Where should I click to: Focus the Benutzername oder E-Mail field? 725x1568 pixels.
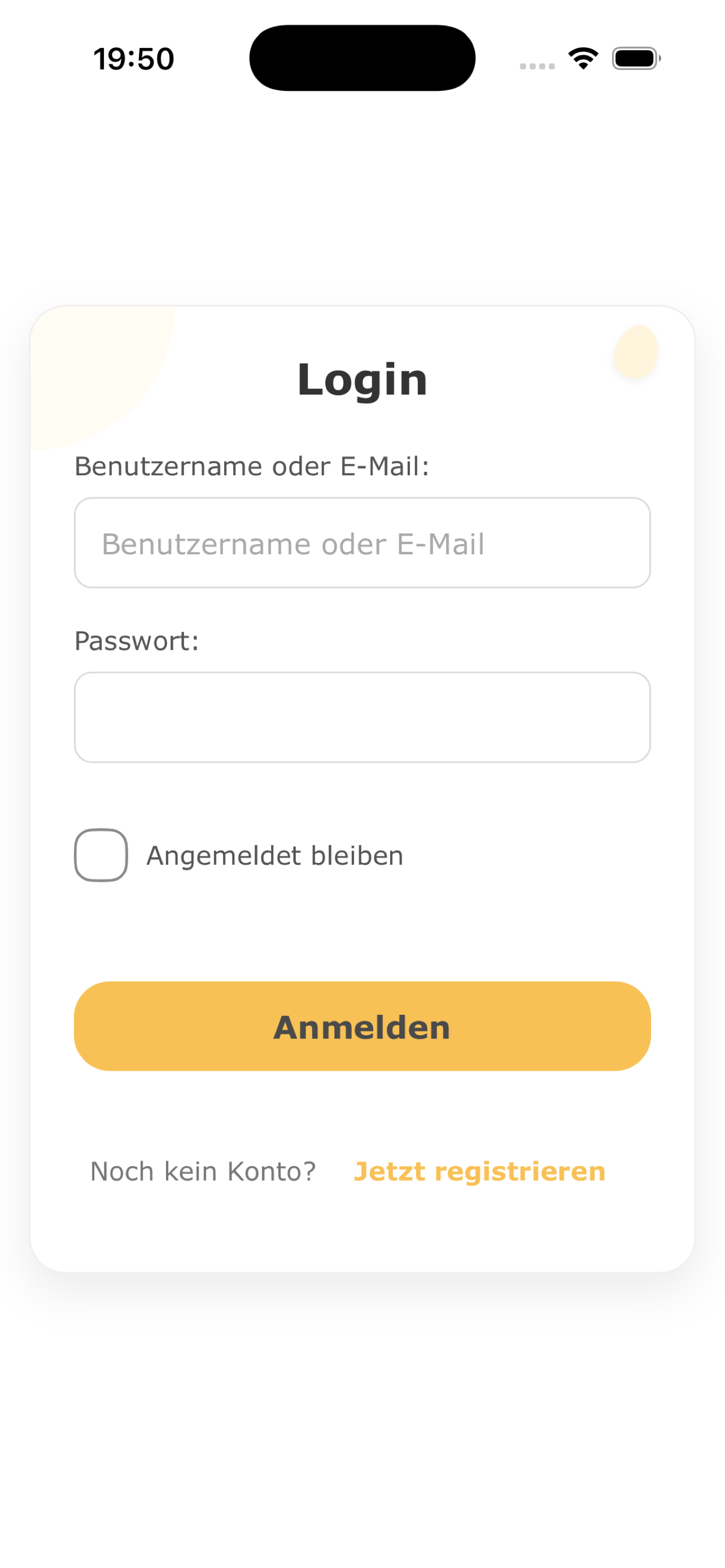tap(362, 542)
